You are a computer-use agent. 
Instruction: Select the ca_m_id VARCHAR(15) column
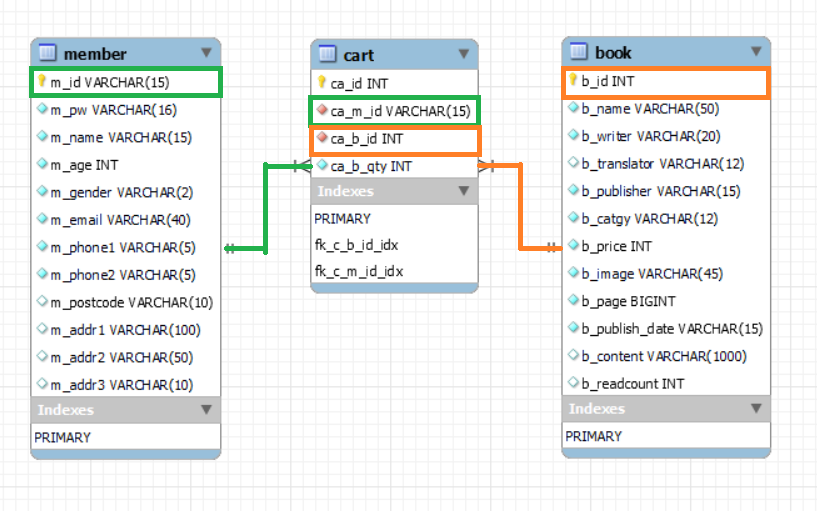[394, 111]
